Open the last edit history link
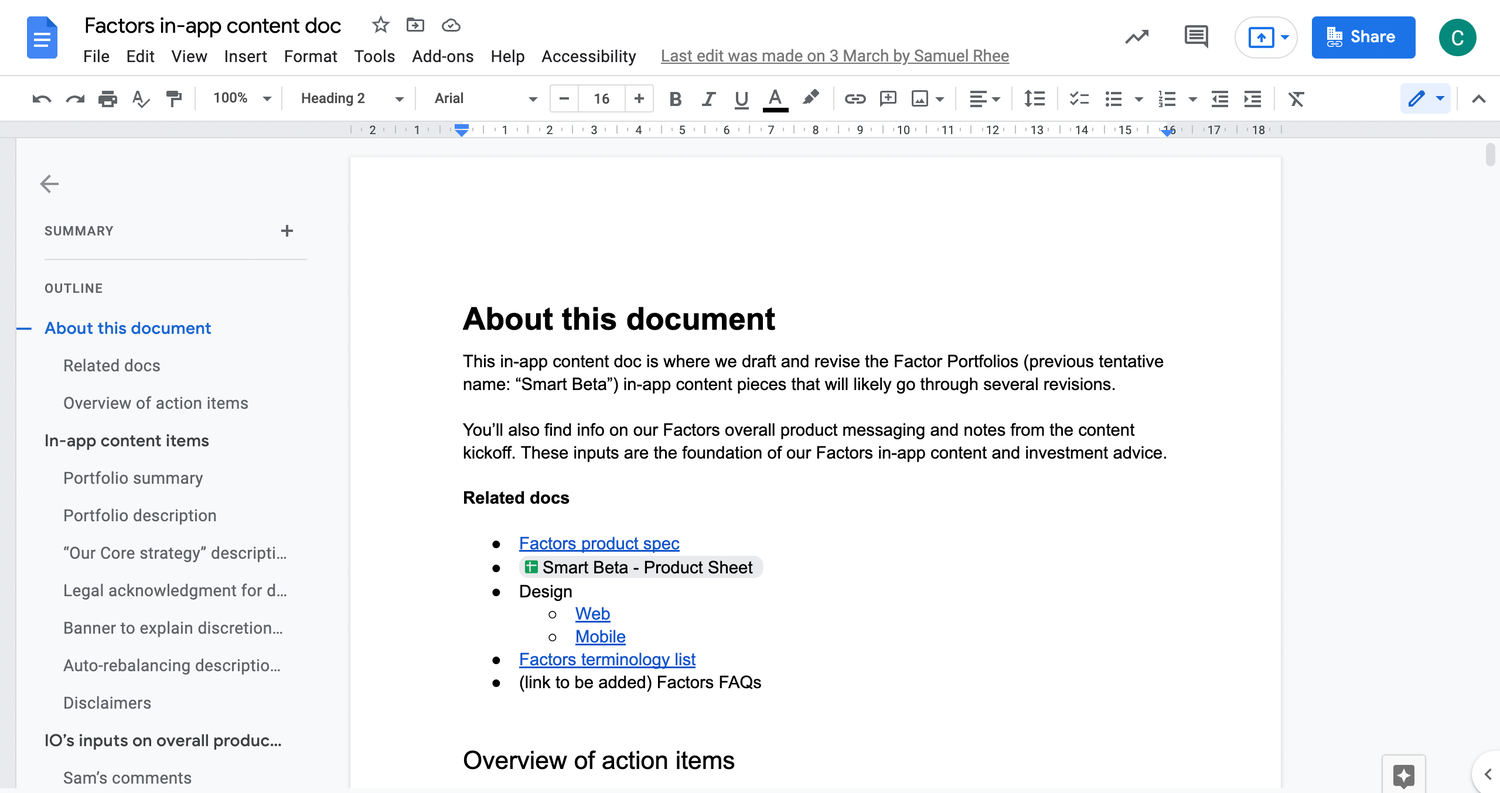 click(x=835, y=56)
